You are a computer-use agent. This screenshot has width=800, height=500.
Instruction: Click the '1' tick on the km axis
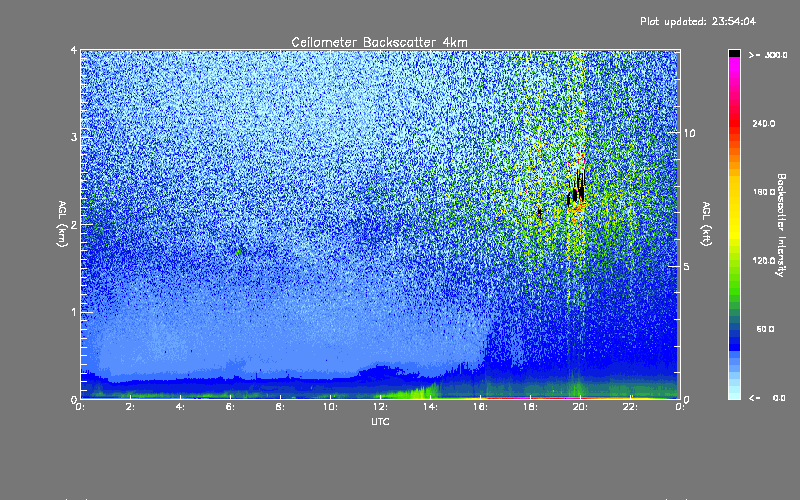[74, 312]
